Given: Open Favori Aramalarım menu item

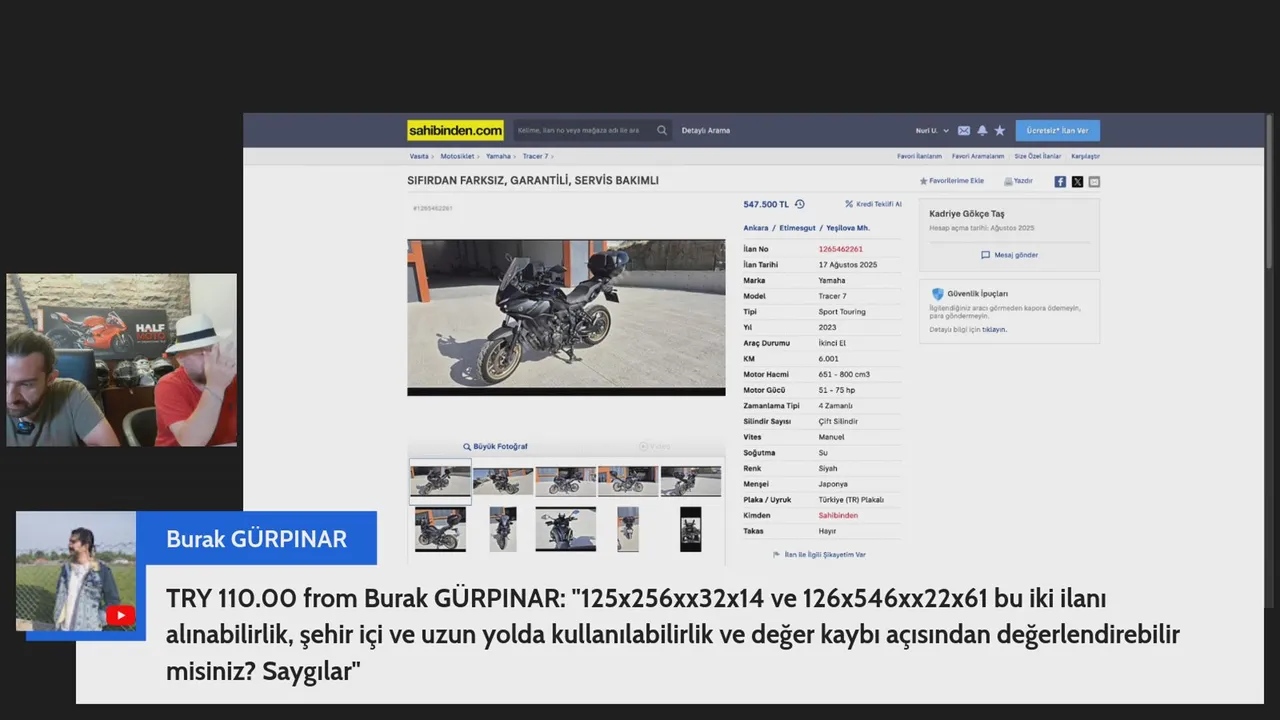Looking at the screenshot, I should click(x=978, y=156).
